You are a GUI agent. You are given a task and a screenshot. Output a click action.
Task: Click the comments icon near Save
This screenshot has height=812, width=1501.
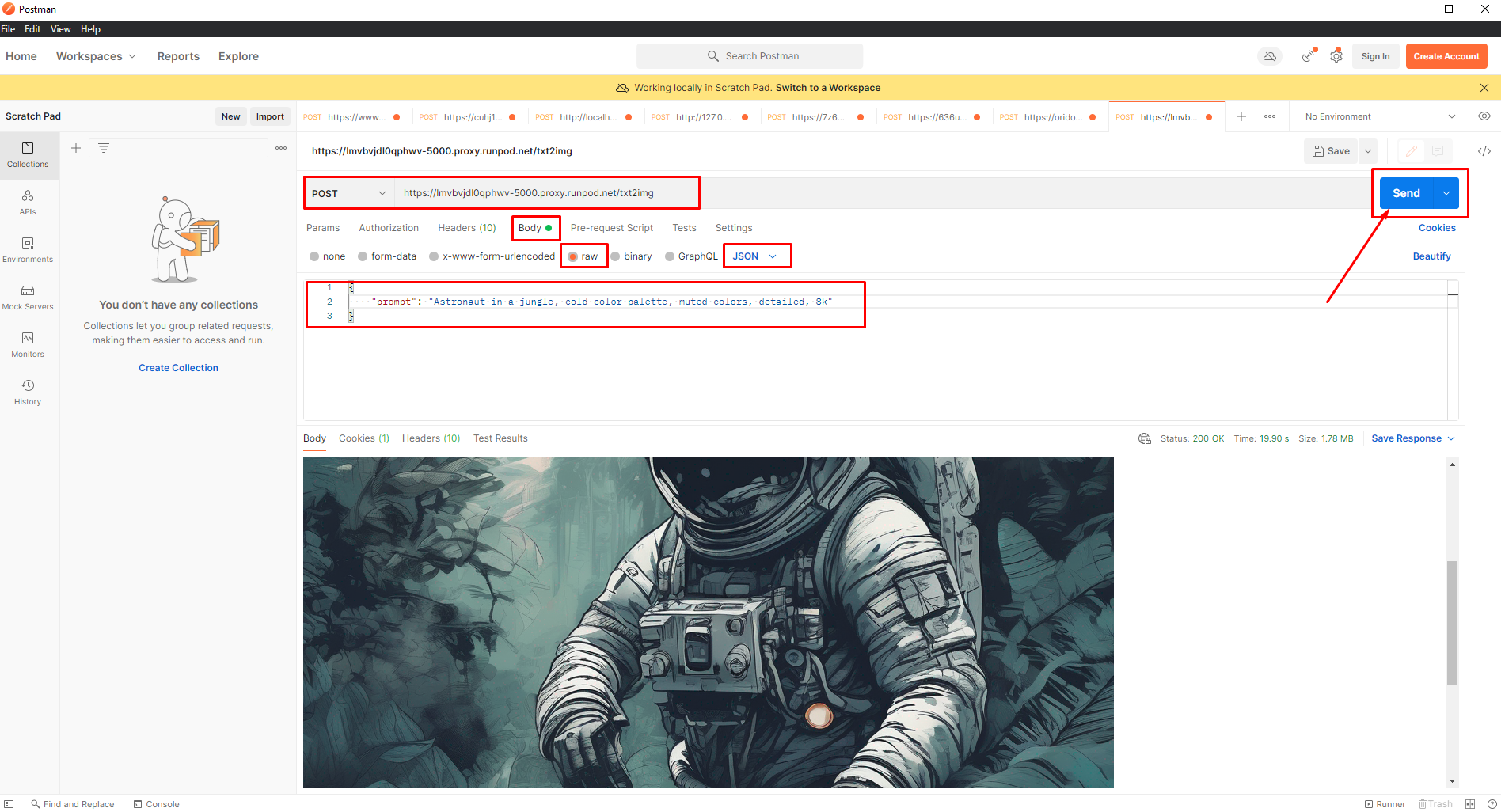1438,151
